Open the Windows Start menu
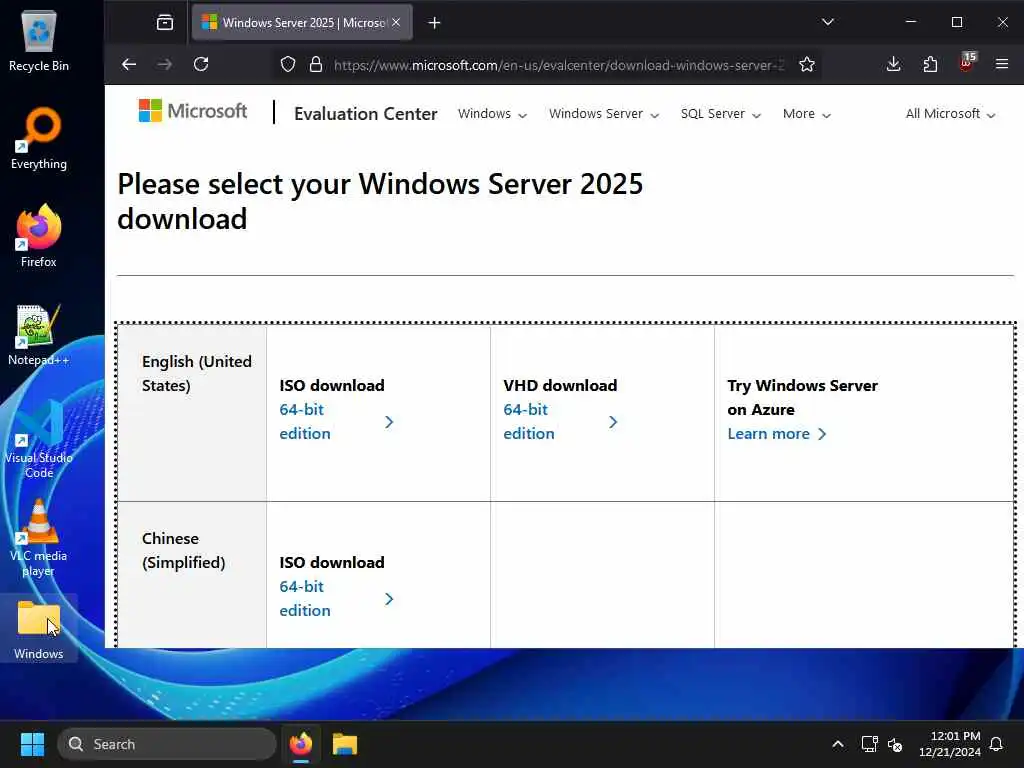 click(x=32, y=744)
